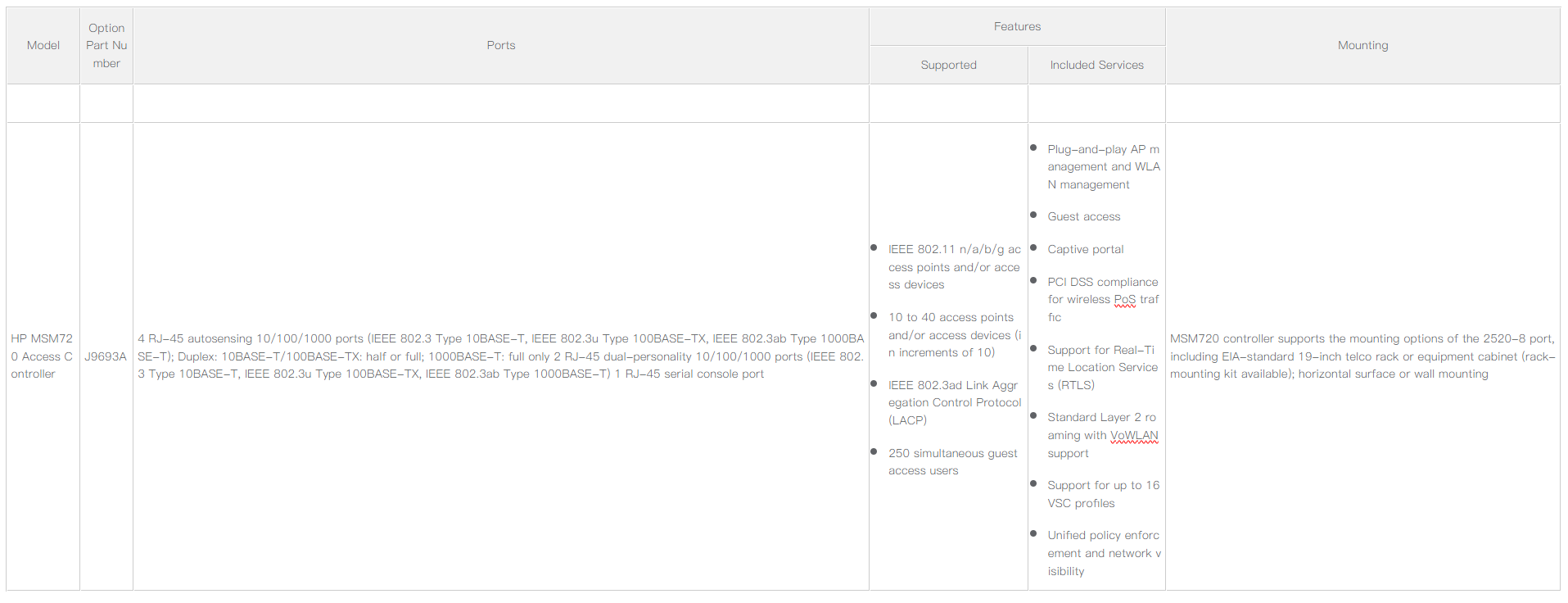
Task: Click the RJ-45 autosensing ports description
Action: pos(500,356)
